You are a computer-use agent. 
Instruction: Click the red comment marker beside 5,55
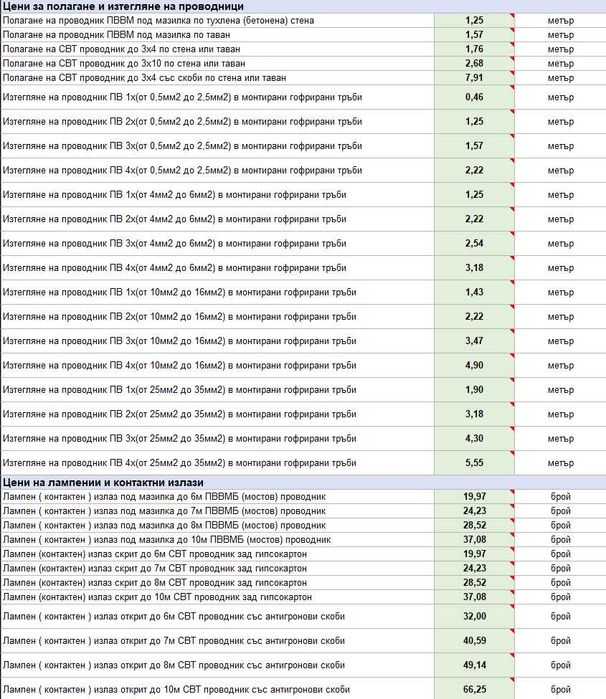[x=512, y=453]
